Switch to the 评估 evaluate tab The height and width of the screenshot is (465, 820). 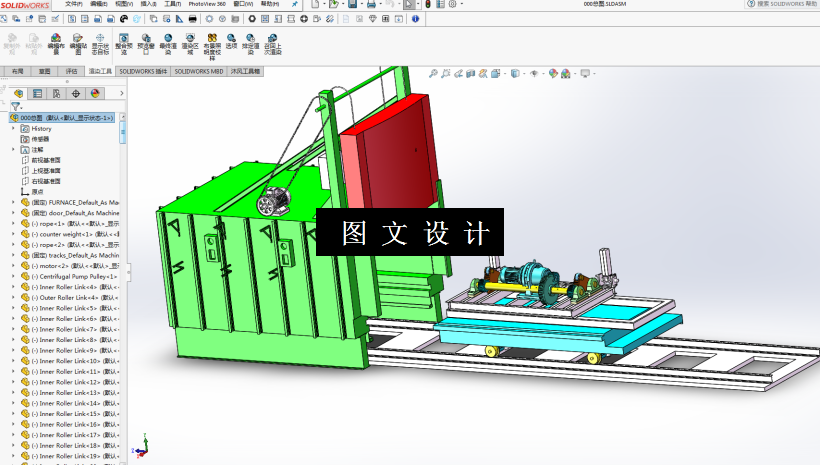pyautogui.click(x=72, y=71)
